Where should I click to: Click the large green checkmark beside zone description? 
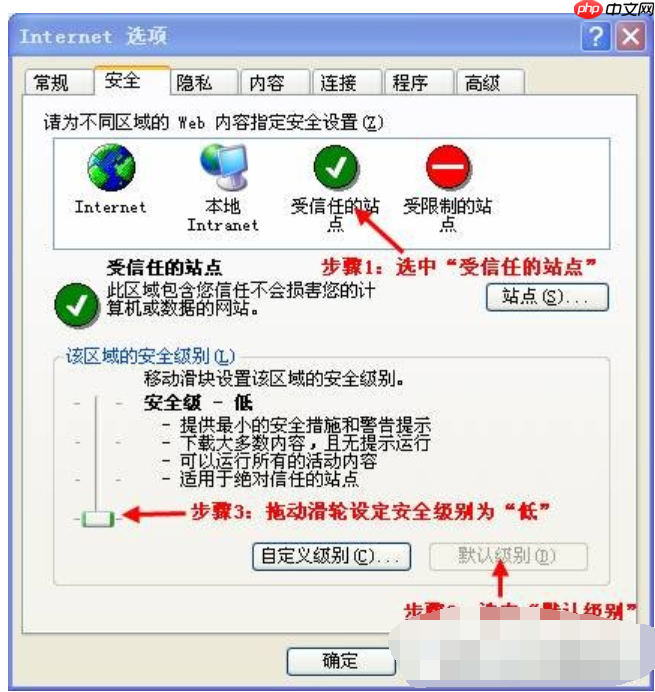[76, 305]
